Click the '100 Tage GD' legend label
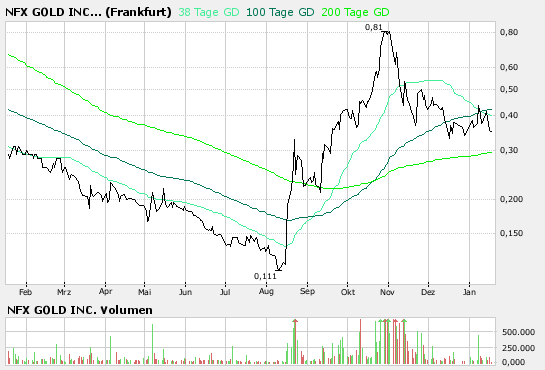 (x=280, y=13)
